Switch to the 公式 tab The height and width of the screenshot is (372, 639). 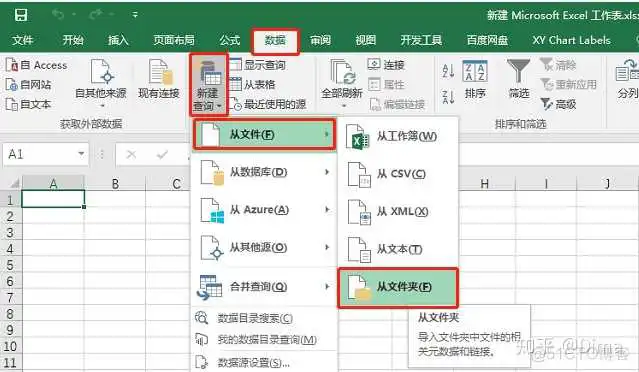pos(230,40)
